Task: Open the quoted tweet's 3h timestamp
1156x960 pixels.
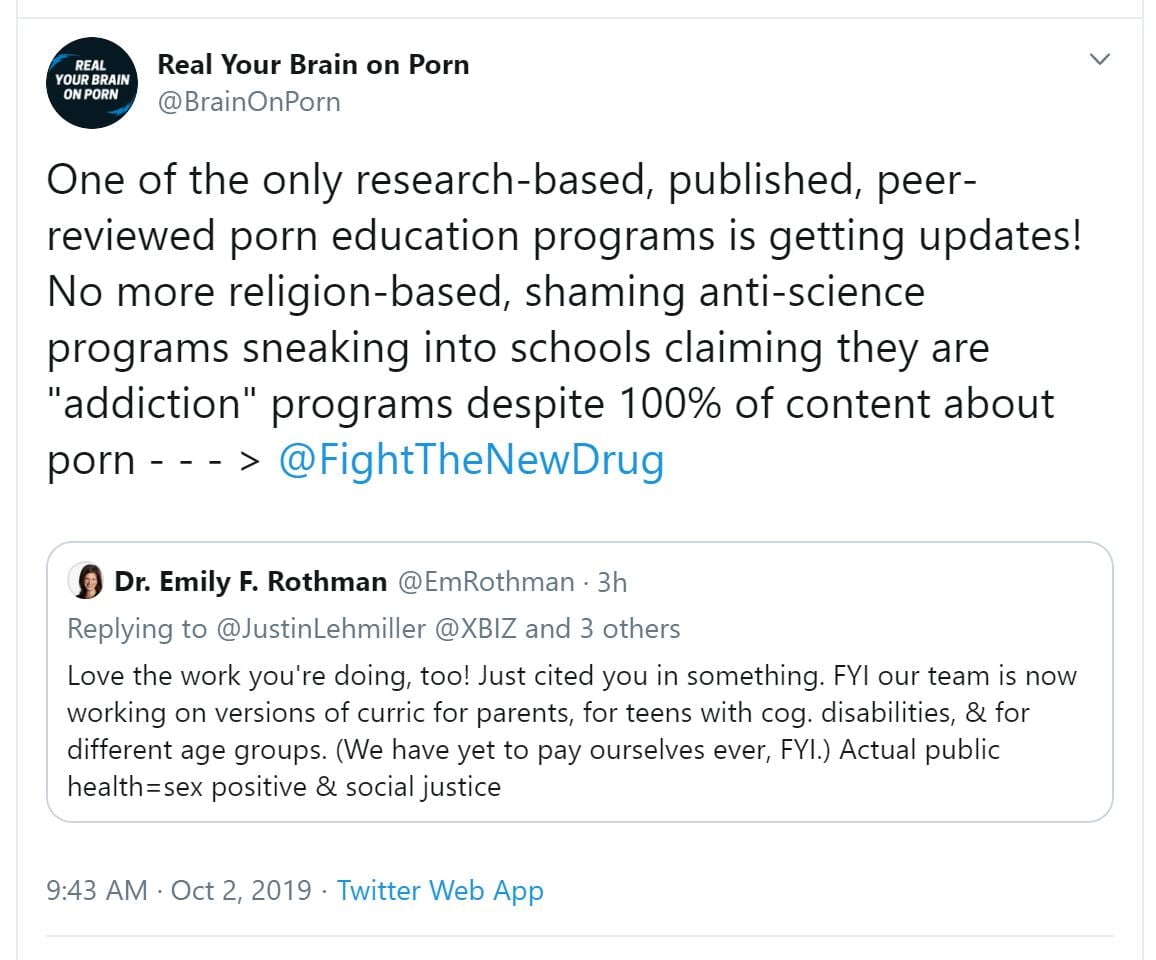Action: click(x=612, y=581)
